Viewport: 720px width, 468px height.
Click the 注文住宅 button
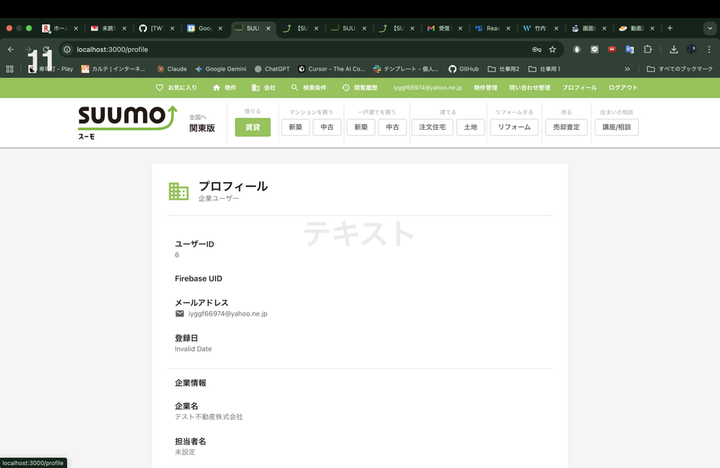coord(433,127)
